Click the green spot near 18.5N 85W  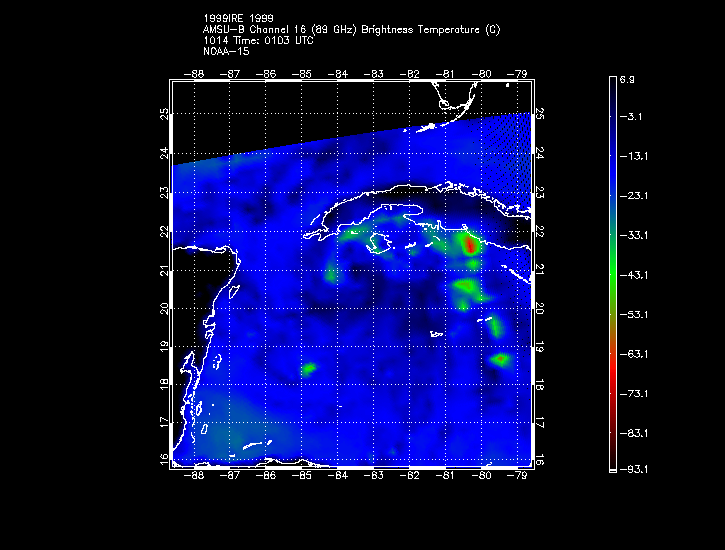[x=308, y=368]
